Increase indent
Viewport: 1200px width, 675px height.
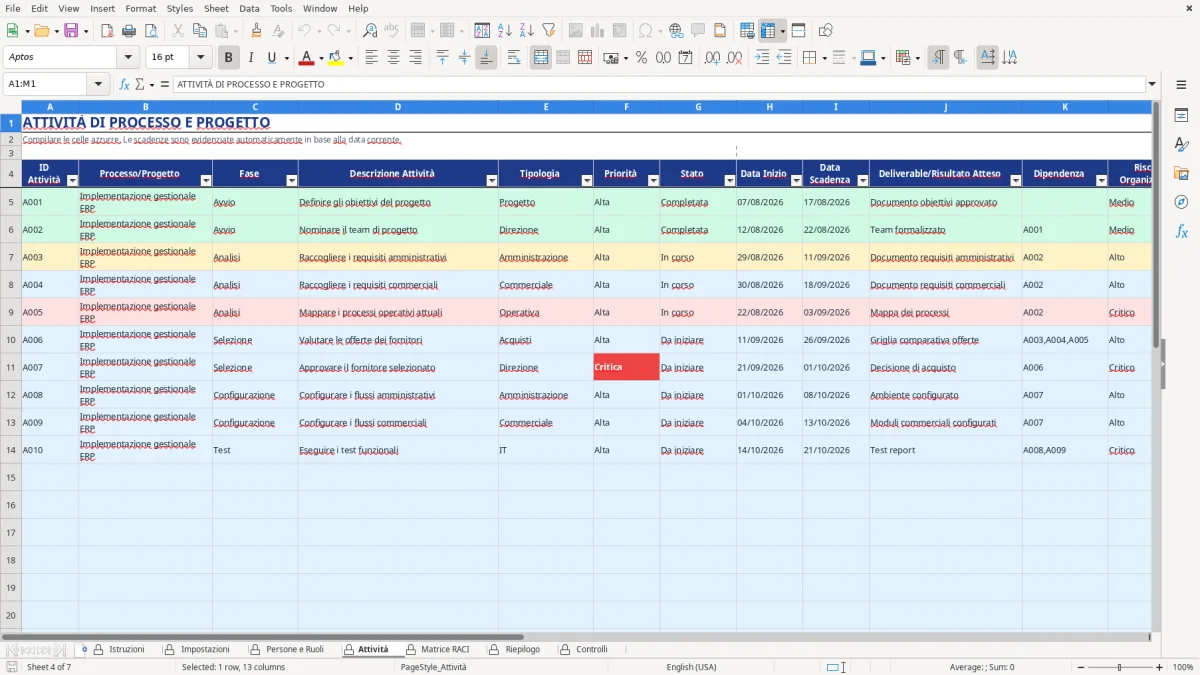click(762, 58)
